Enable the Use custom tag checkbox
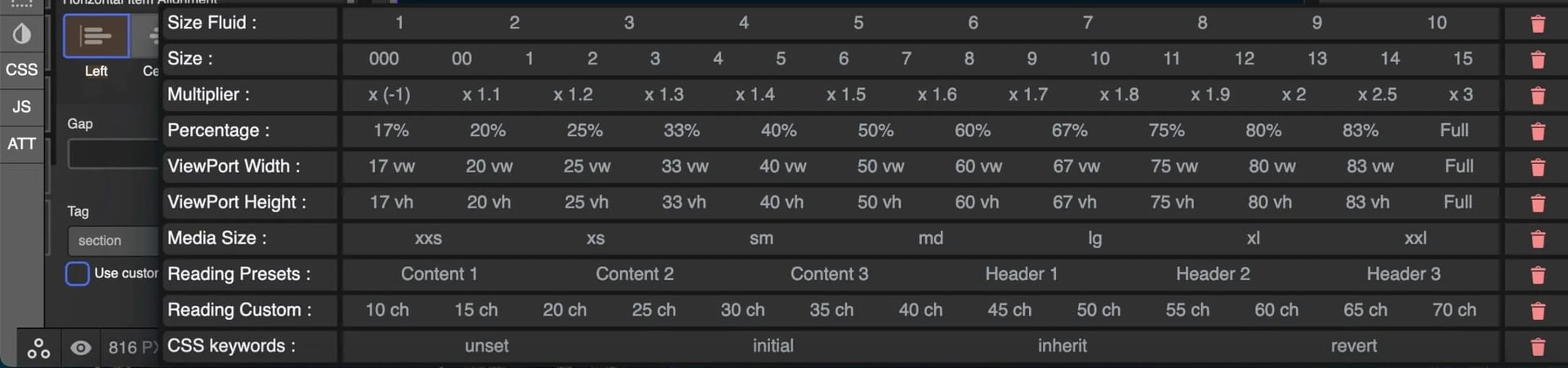Screen dimensions: 1568x368 click(x=78, y=273)
